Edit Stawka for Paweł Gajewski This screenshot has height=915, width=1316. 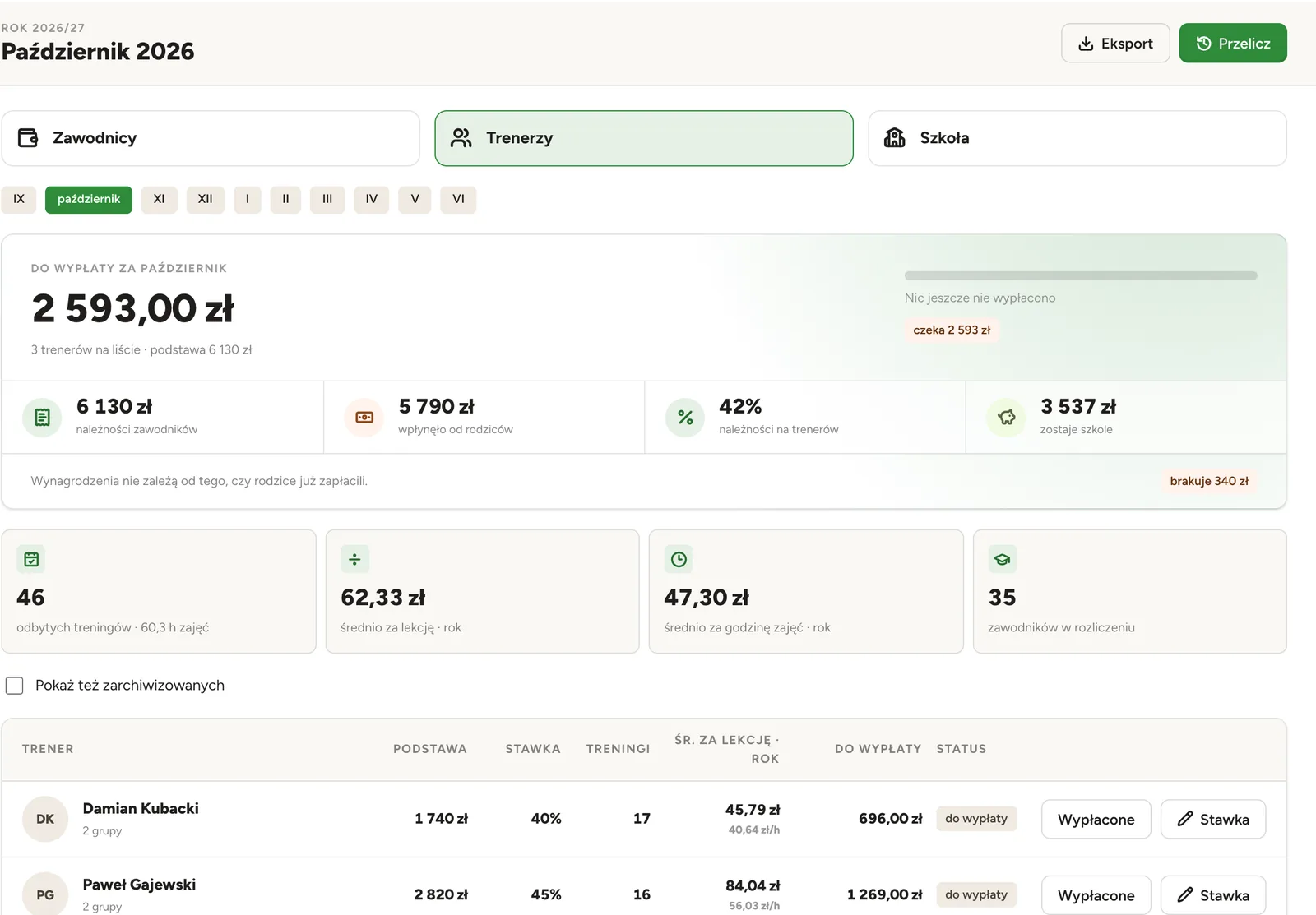pos(1213,895)
